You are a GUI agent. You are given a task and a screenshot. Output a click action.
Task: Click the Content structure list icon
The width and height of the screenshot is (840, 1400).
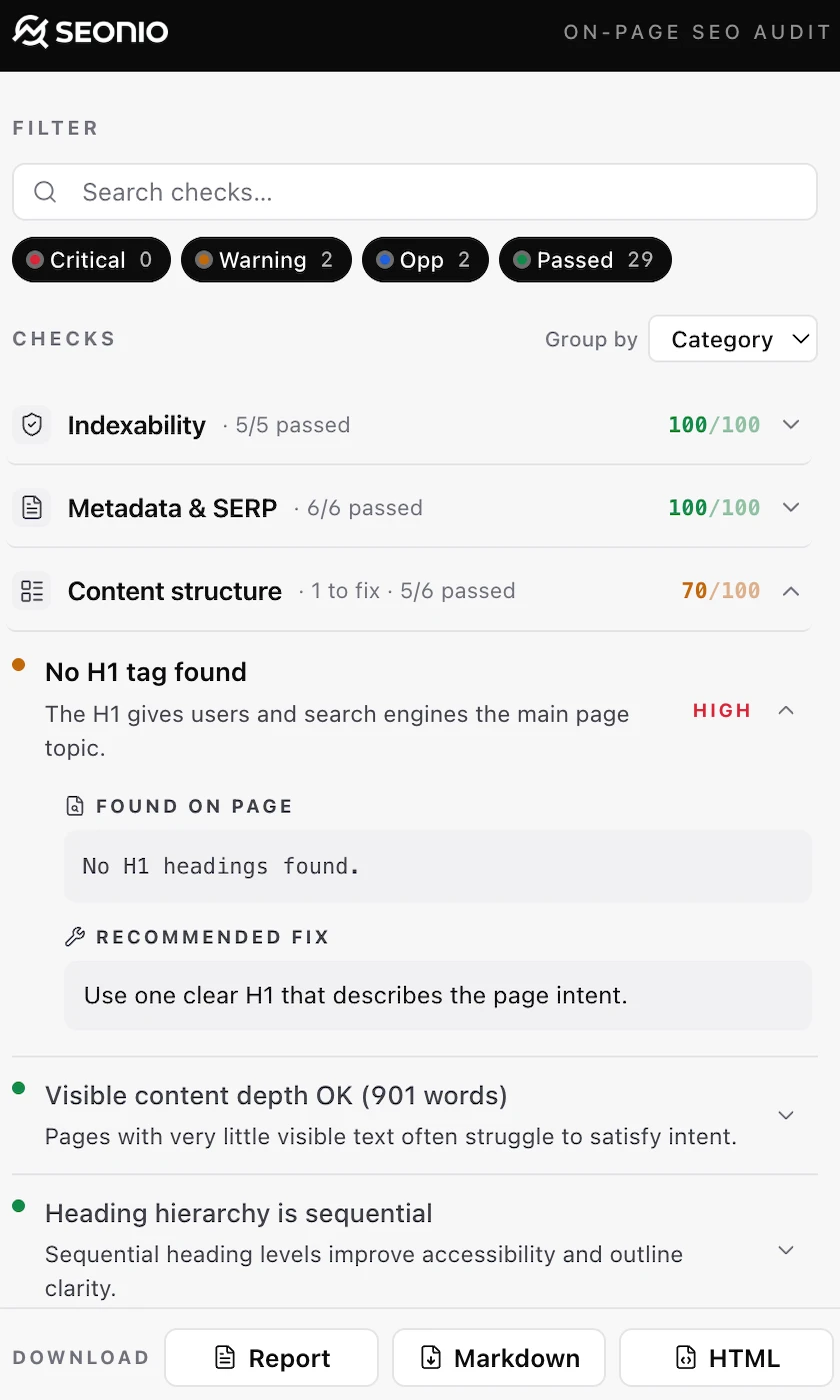(x=32, y=591)
